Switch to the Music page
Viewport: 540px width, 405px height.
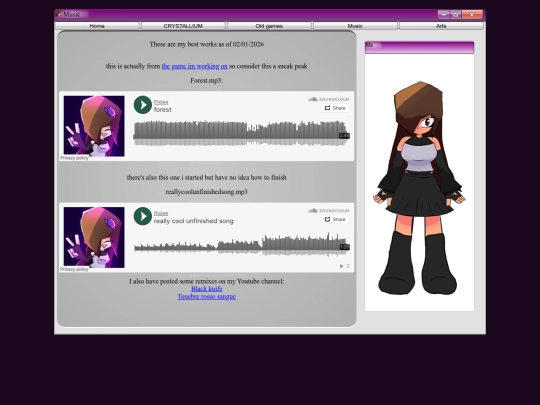coord(355,26)
